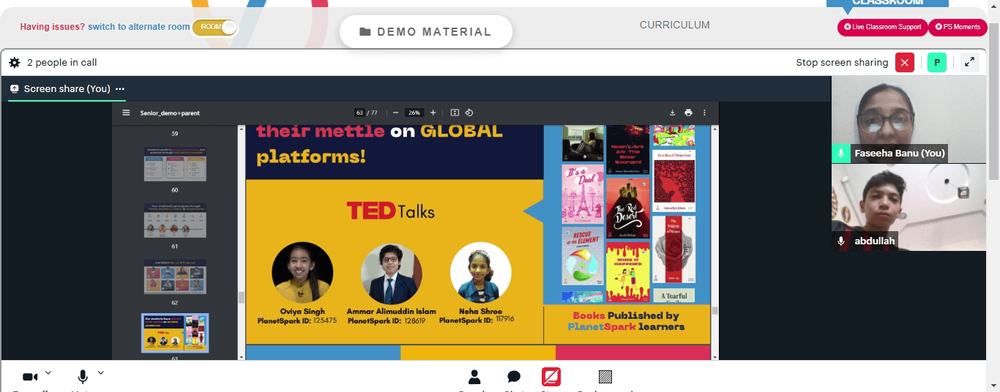1000x392 pixels.
Task: Click Faseeha Banu video tile
Action: 908,120
